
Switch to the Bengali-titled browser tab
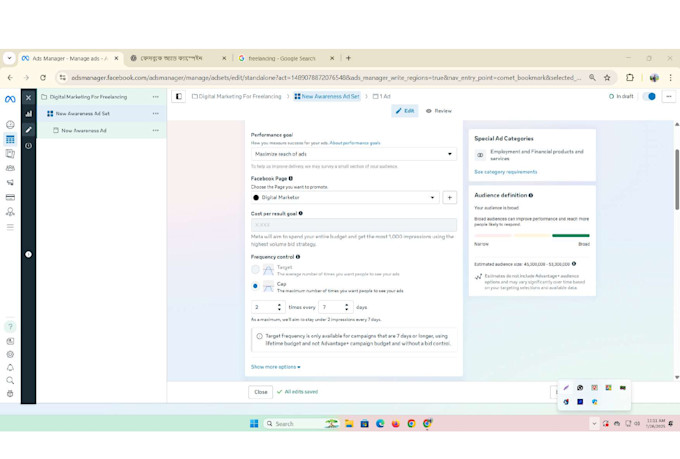(x=179, y=58)
